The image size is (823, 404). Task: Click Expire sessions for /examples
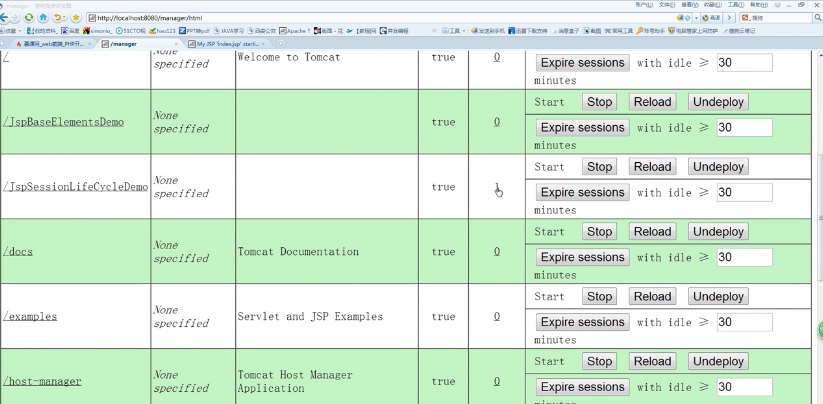[x=583, y=322]
